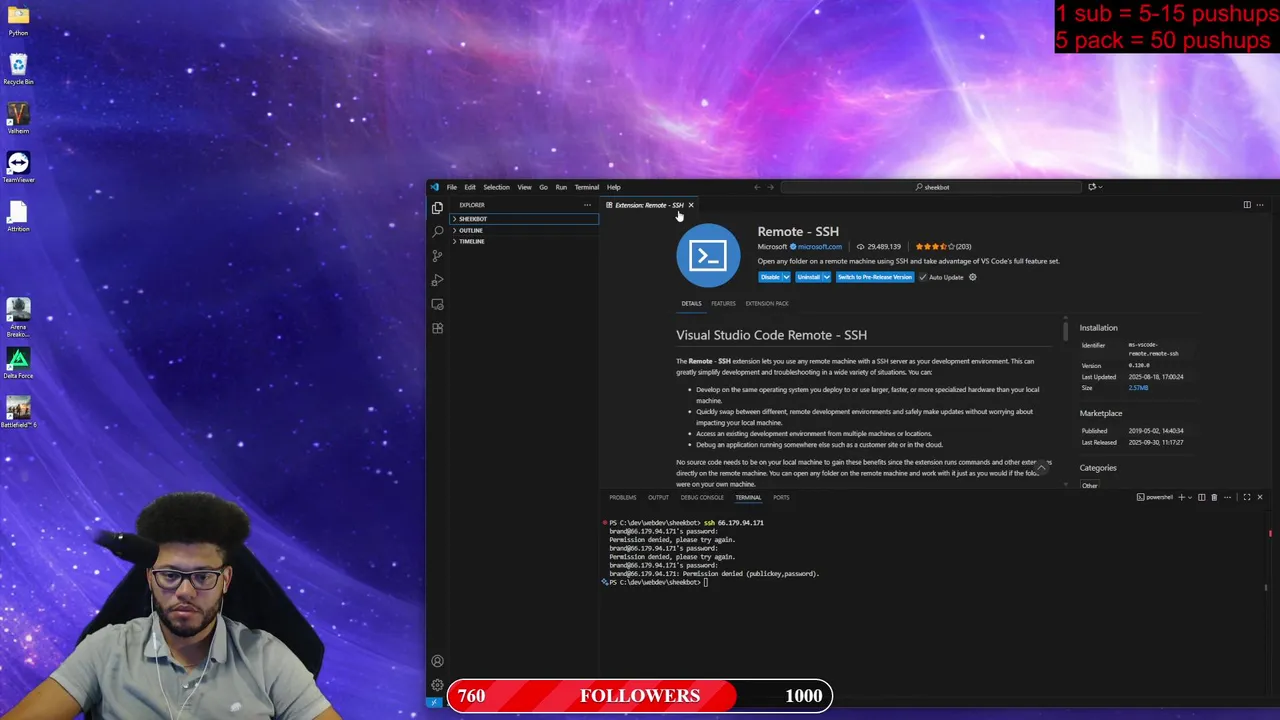Switch to the PORTS panel tab
The height and width of the screenshot is (720, 1280).
coord(781,497)
